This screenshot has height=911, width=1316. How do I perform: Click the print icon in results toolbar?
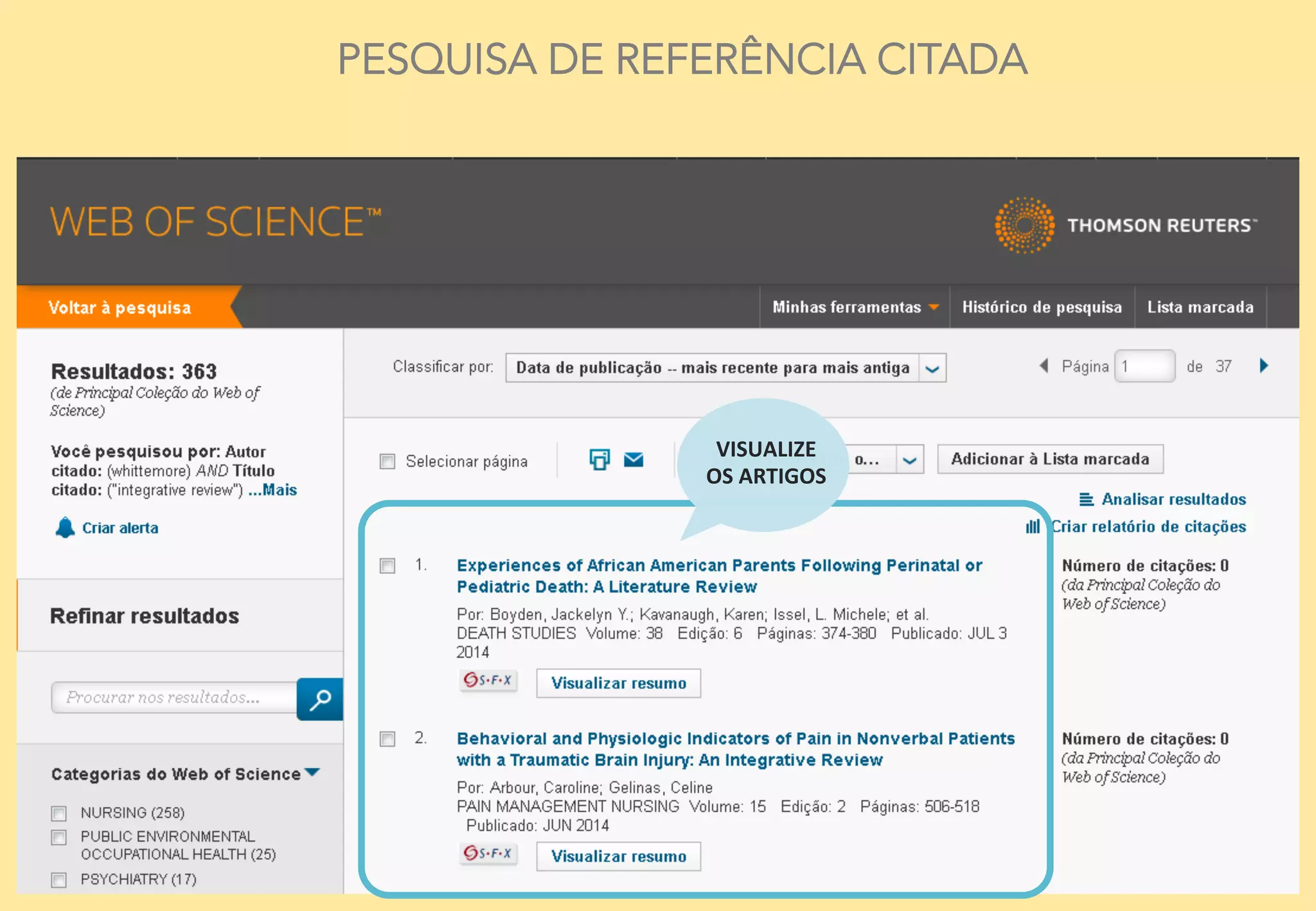[600, 459]
